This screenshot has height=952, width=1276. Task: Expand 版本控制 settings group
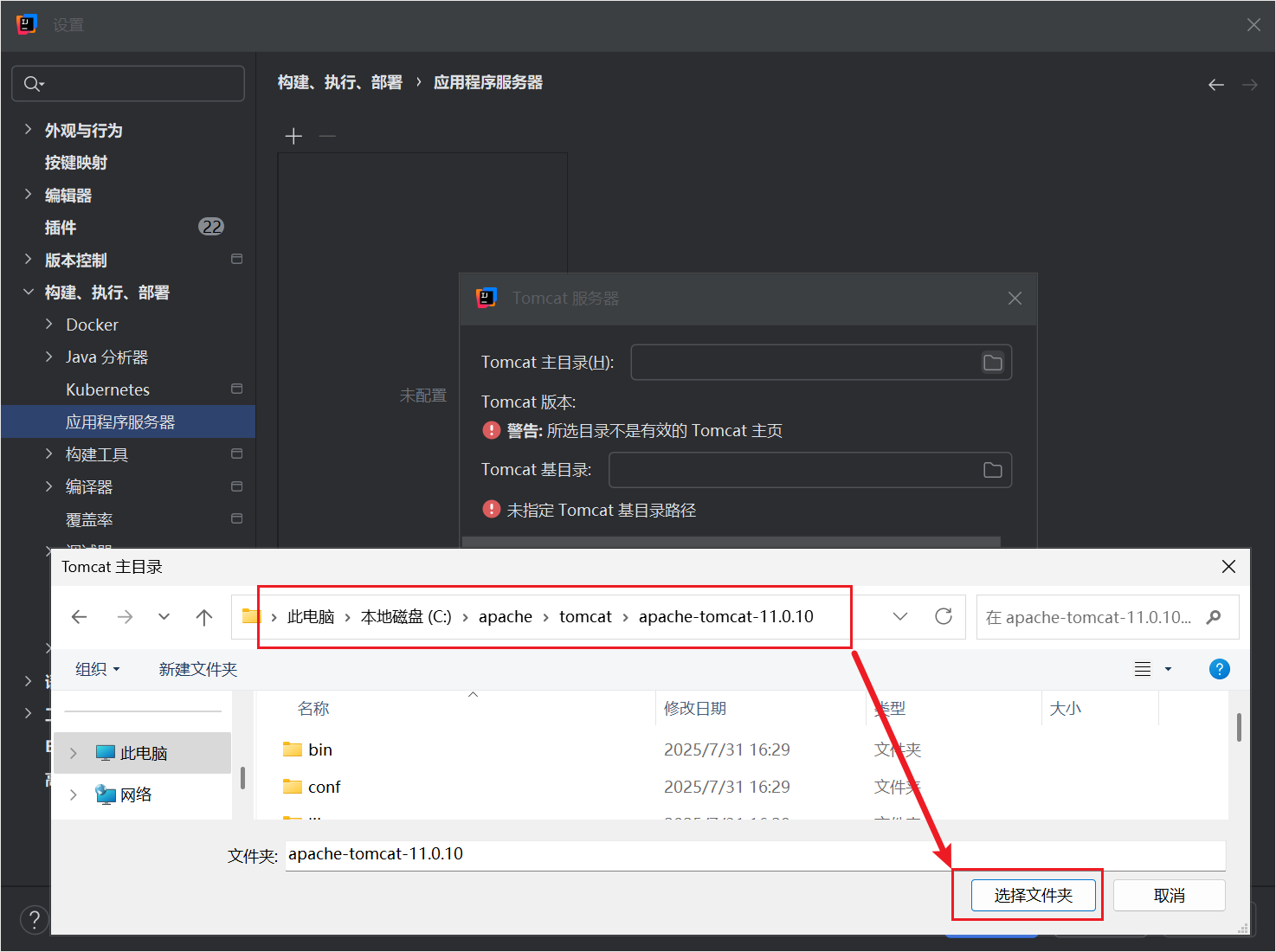click(x=28, y=260)
